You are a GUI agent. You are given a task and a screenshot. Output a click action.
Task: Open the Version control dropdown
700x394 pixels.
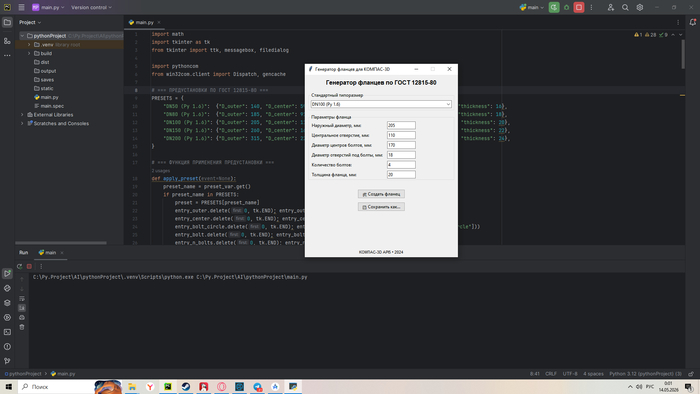tap(92, 8)
